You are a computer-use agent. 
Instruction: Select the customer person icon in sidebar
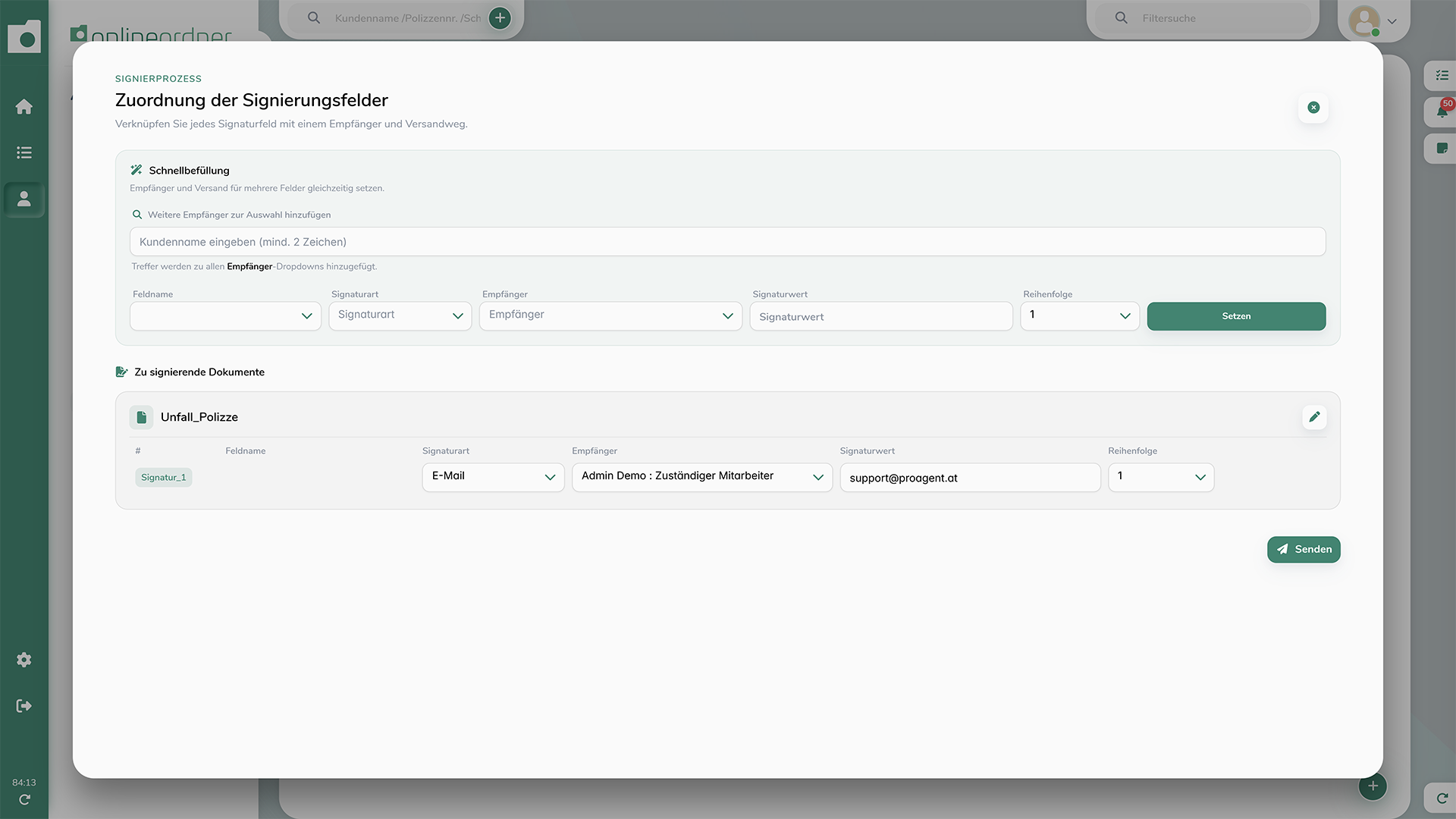24,199
